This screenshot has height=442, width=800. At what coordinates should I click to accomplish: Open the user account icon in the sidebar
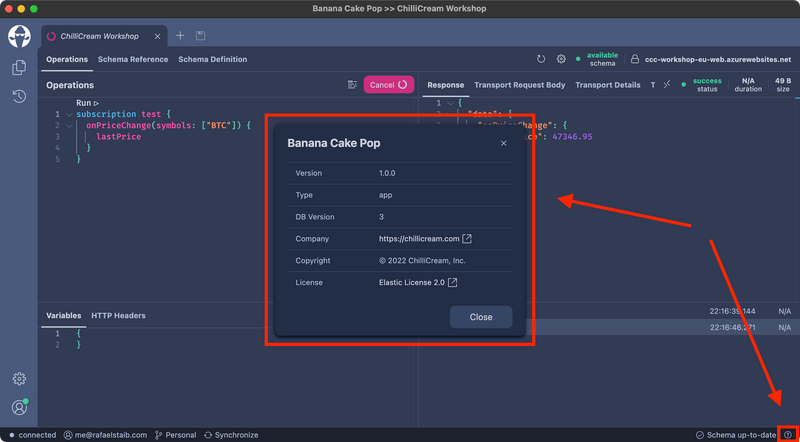click(x=19, y=407)
